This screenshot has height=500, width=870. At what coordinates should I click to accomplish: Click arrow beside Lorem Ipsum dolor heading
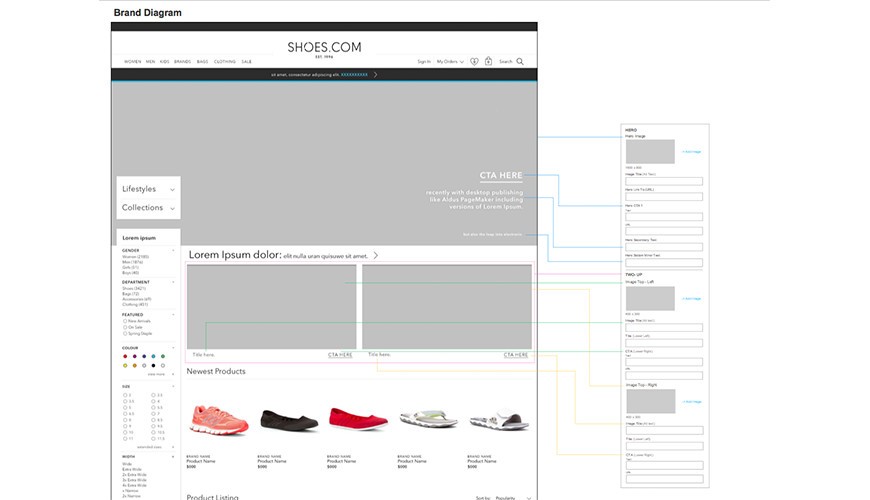point(376,255)
